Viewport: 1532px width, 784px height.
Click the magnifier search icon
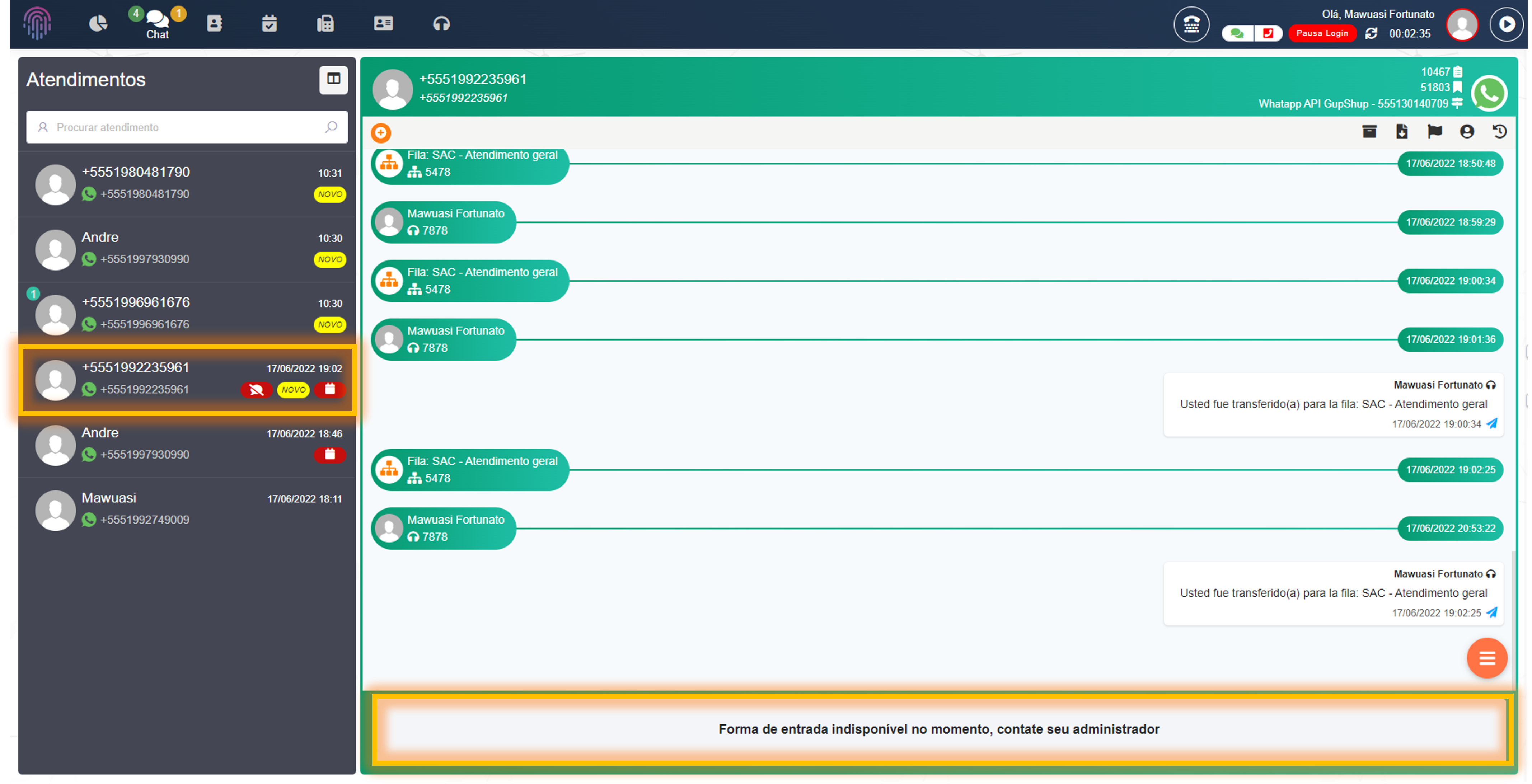pyautogui.click(x=331, y=127)
